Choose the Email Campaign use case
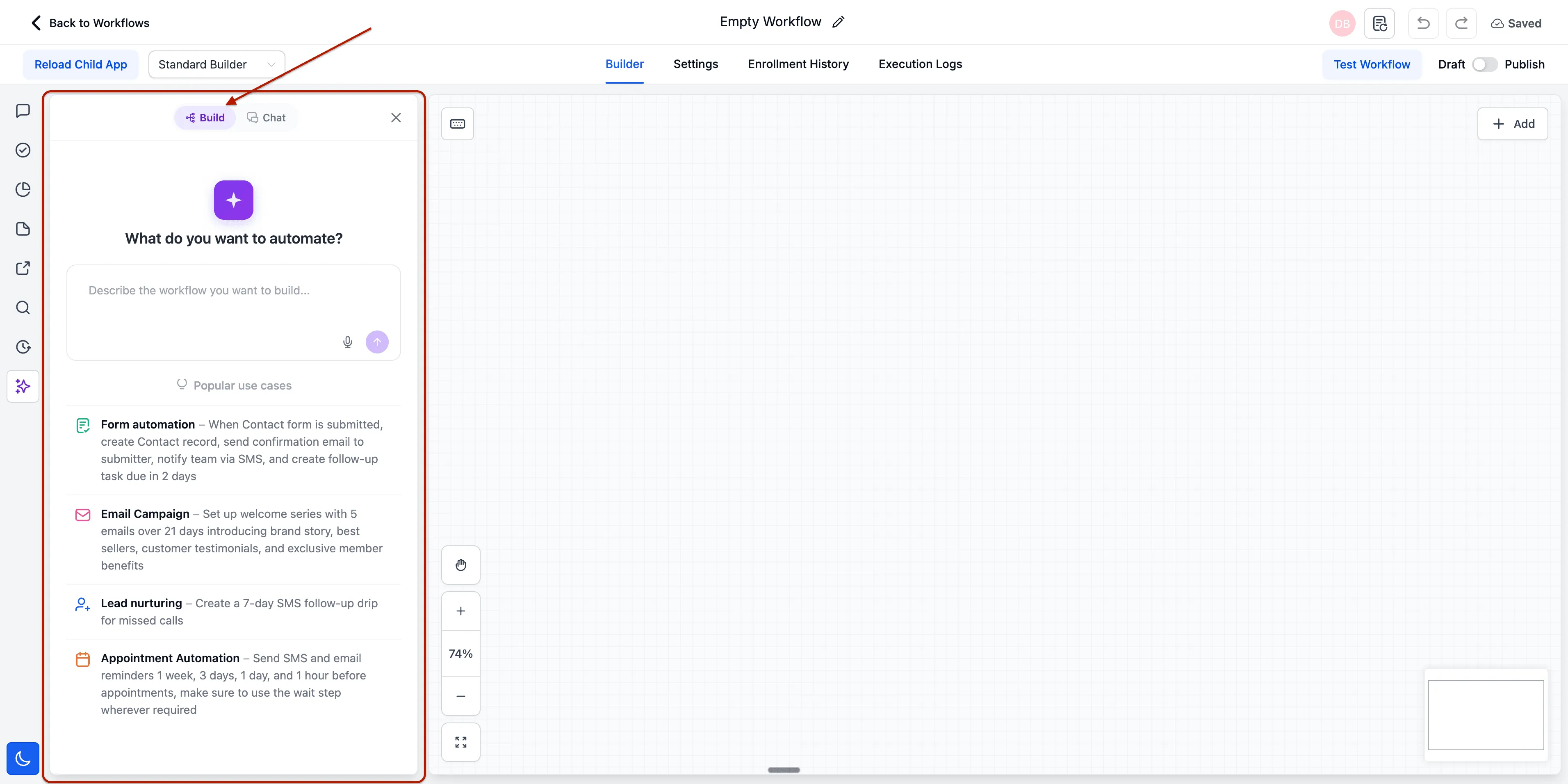Screen dimensions: 1568x784 (233, 540)
